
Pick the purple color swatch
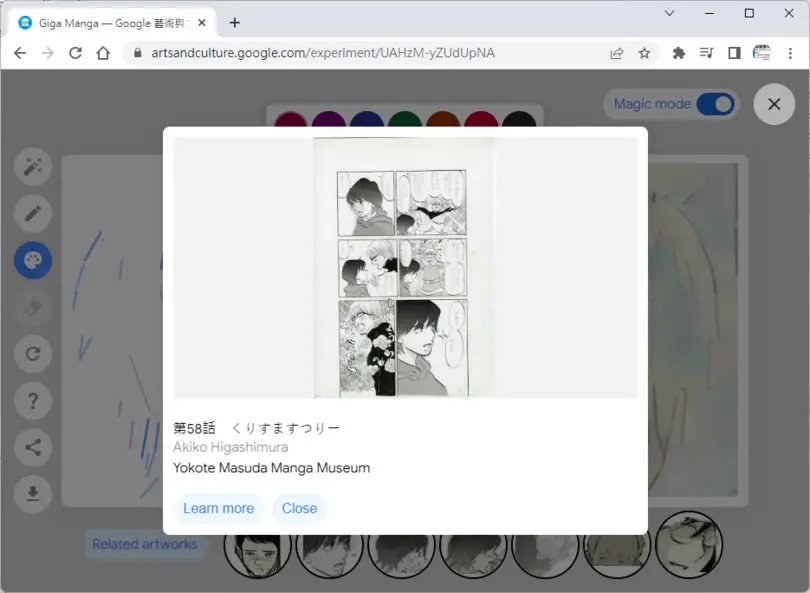[329, 119]
